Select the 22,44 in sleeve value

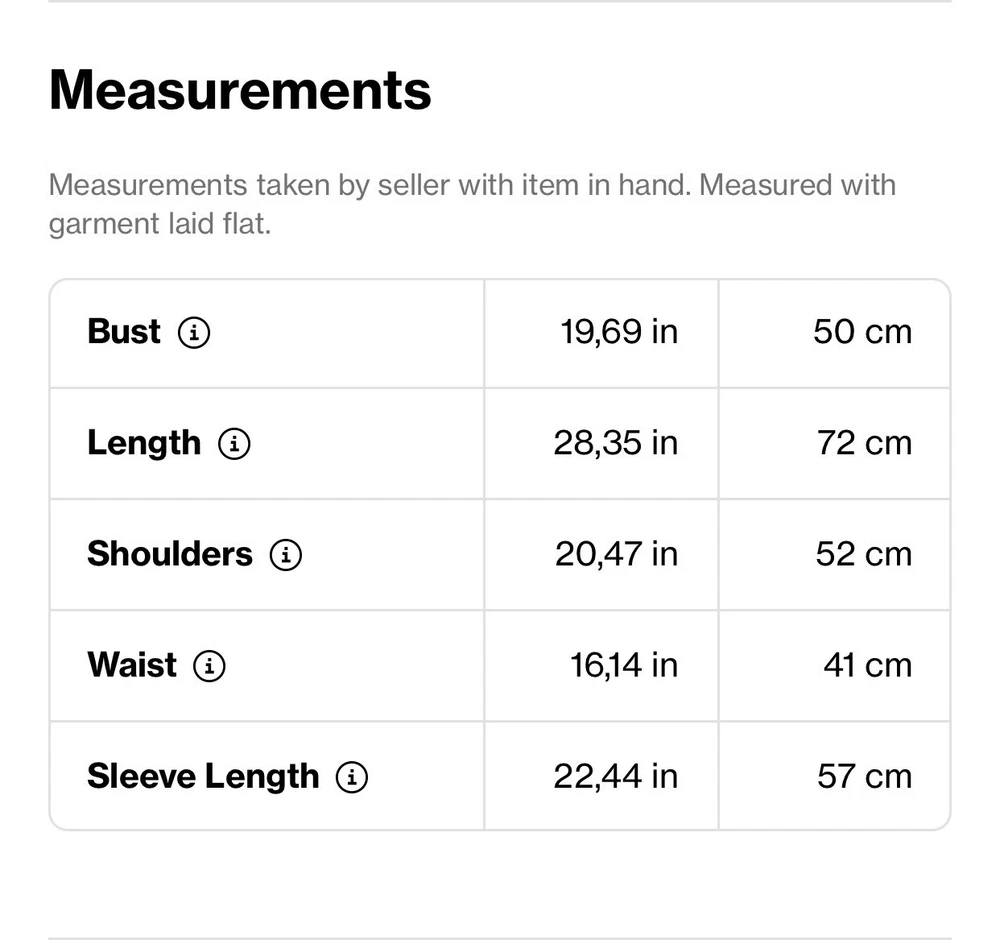[x=615, y=777]
